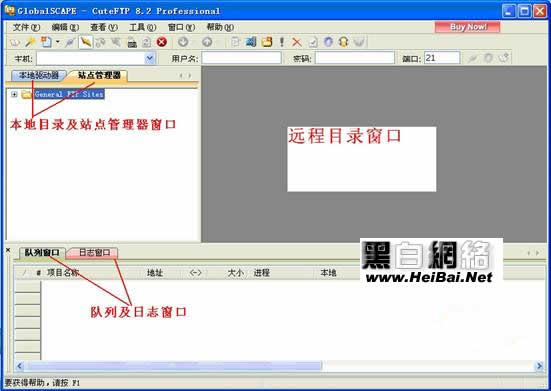Stop transfer with red X circle icon
Screen dimensions: 551x391
pos(162,42)
